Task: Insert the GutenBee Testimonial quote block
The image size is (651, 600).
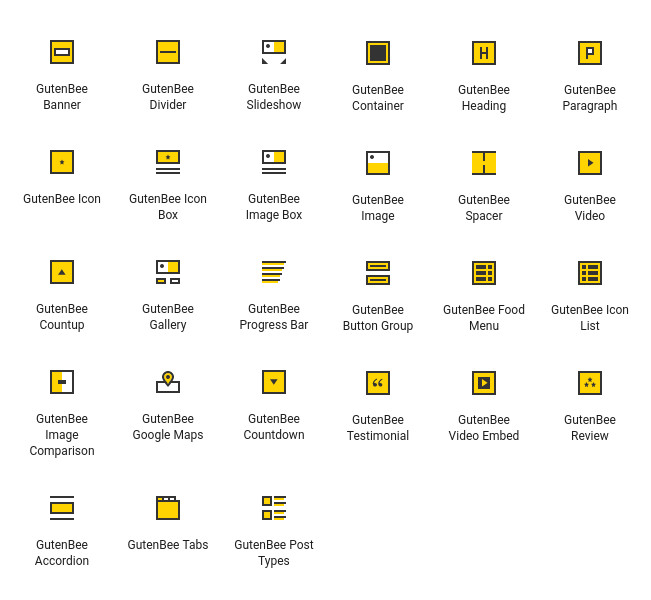Action: coord(378,383)
